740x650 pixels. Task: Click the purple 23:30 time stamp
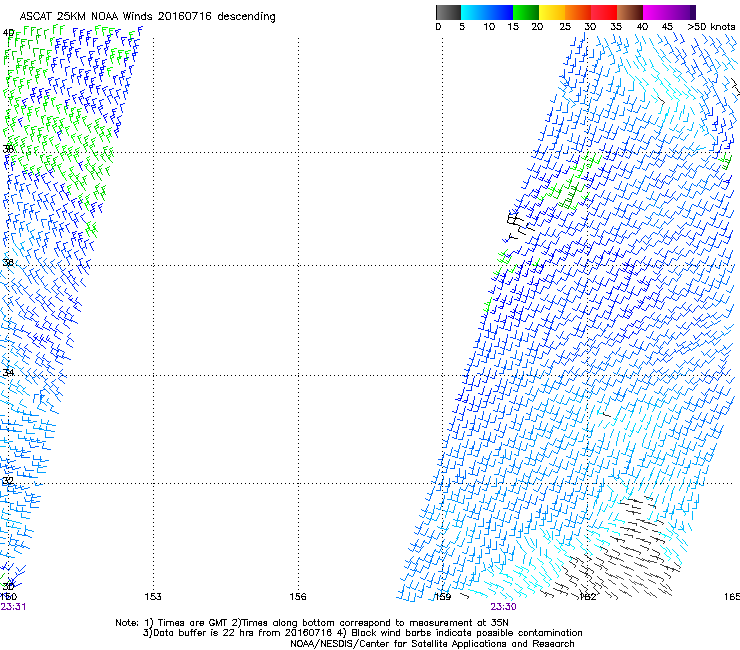pyautogui.click(x=503, y=607)
